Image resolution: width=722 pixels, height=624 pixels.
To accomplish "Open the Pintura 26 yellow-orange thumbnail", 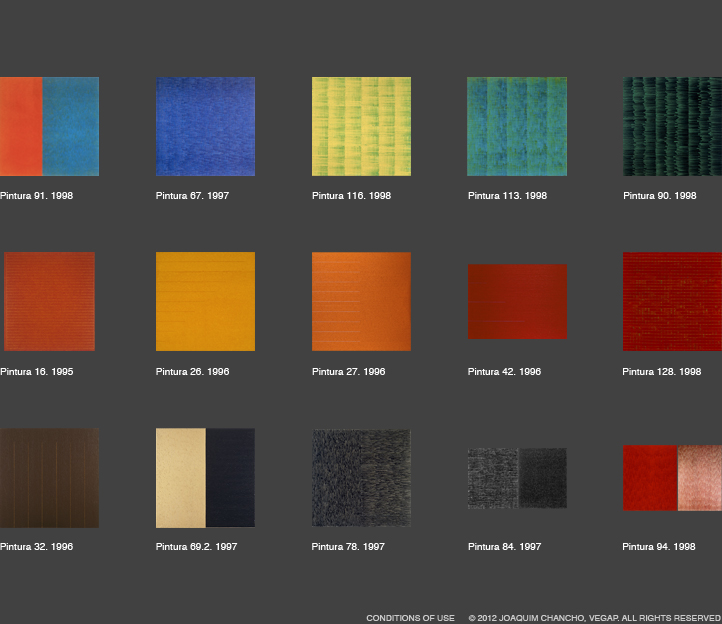I will click(205, 301).
